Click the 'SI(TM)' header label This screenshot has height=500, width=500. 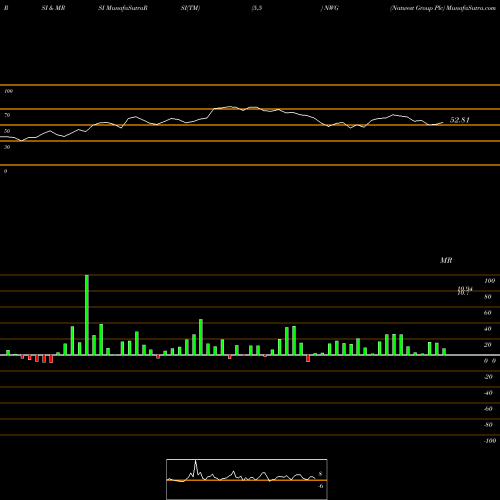point(190,8)
